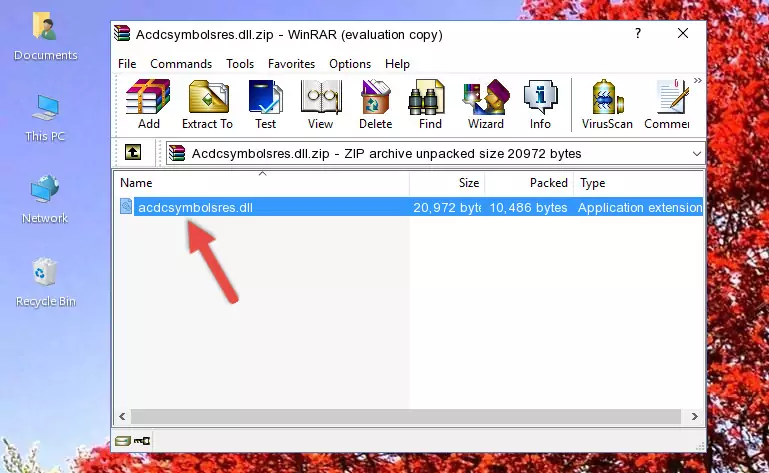Click the Application extension type cell
The image size is (769, 473).
coord(640,208)
